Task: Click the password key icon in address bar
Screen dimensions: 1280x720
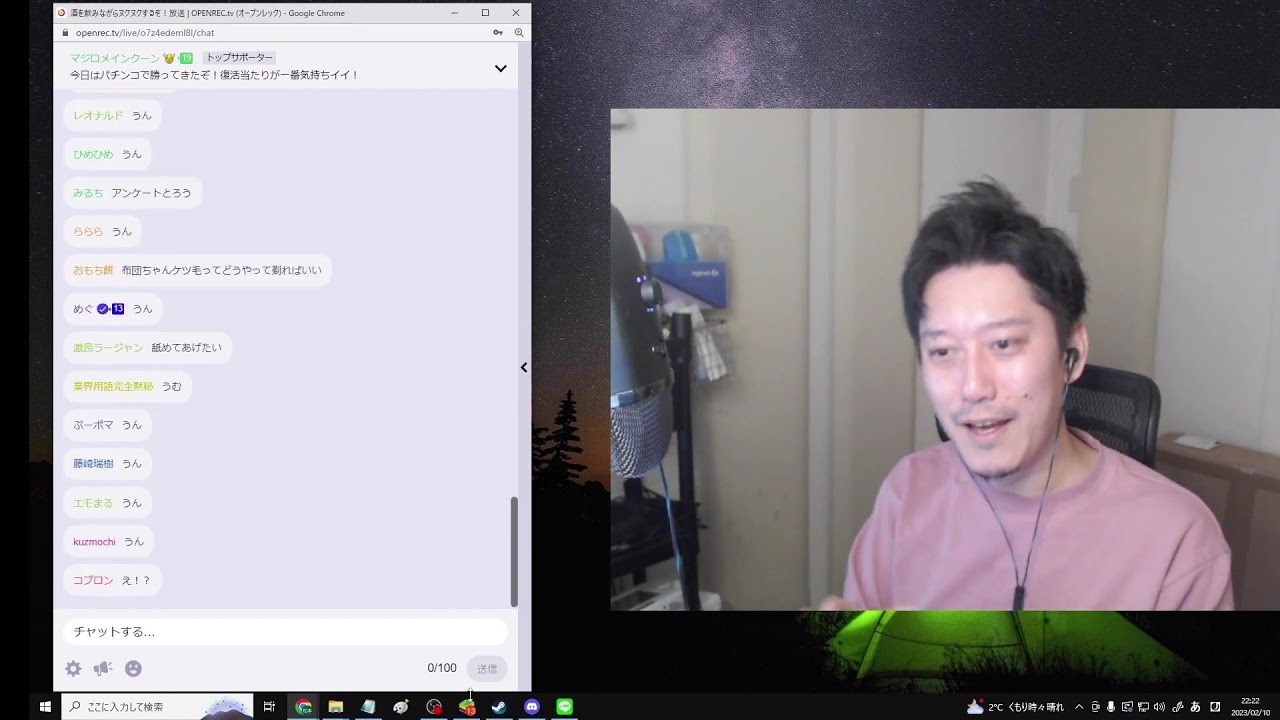Action: click(498, 33)
